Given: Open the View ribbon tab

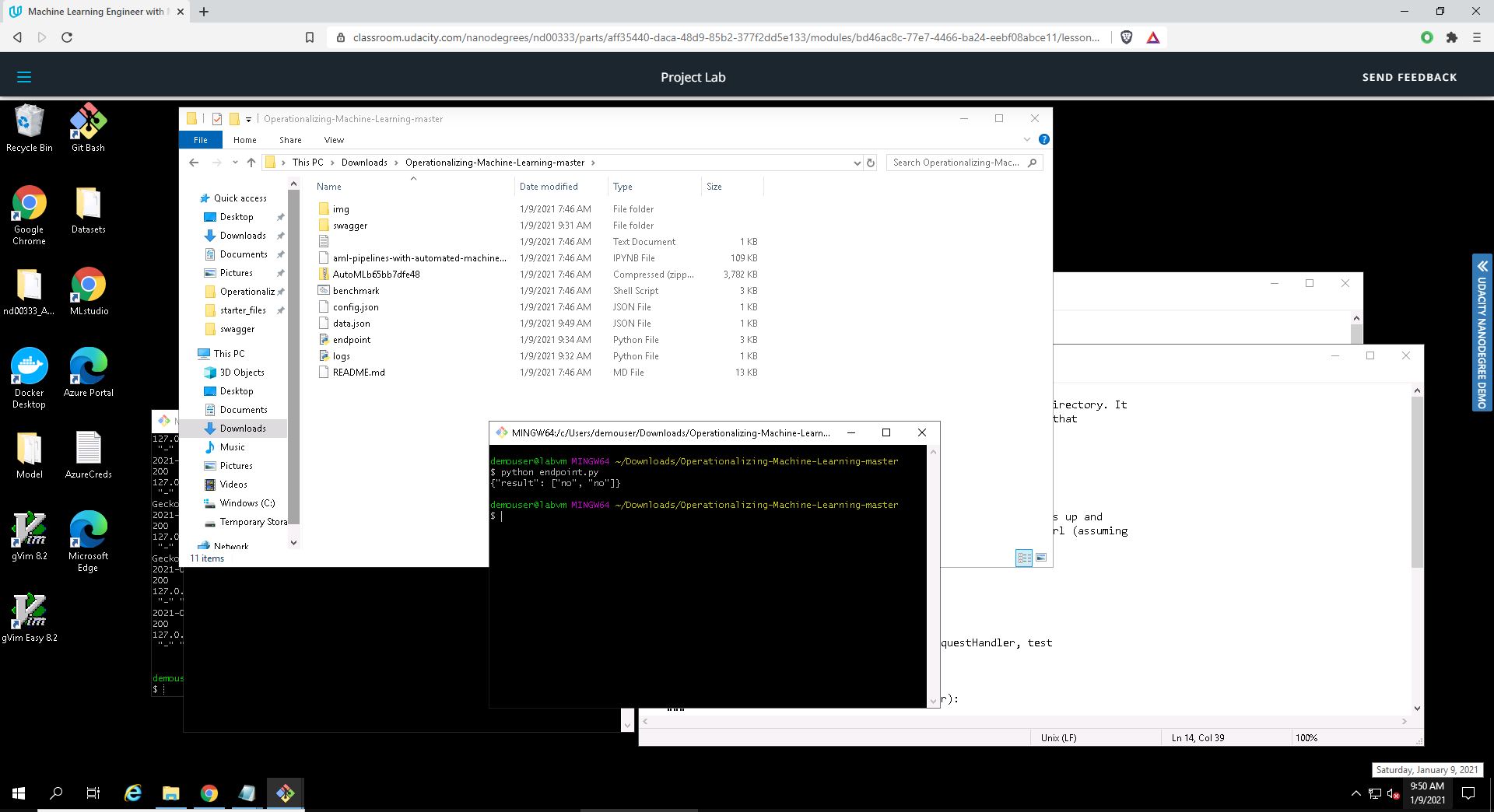Looking at the screenshot, I should click(x=334, y=140).
